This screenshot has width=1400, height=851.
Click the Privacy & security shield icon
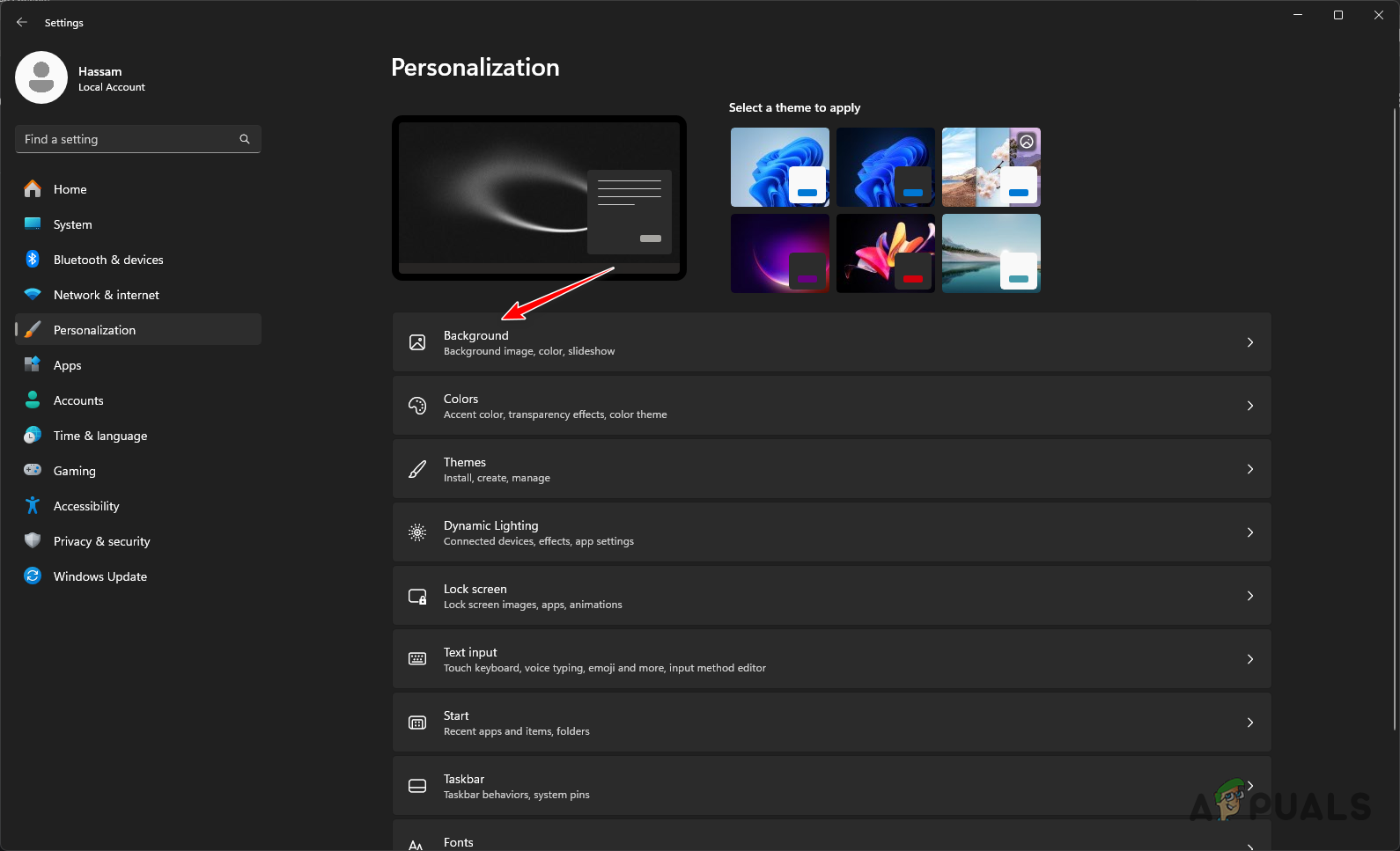tap(33, 541)
